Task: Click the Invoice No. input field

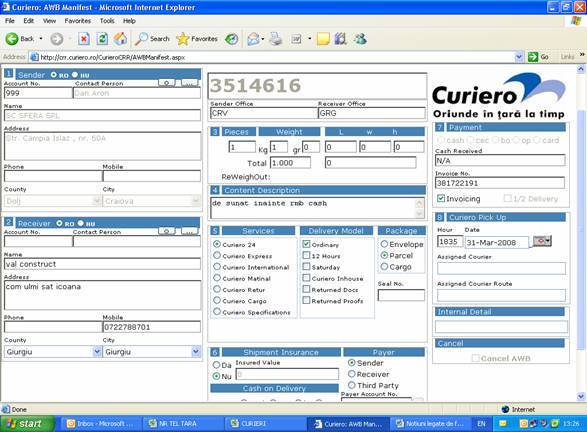Action: [500, 183]
